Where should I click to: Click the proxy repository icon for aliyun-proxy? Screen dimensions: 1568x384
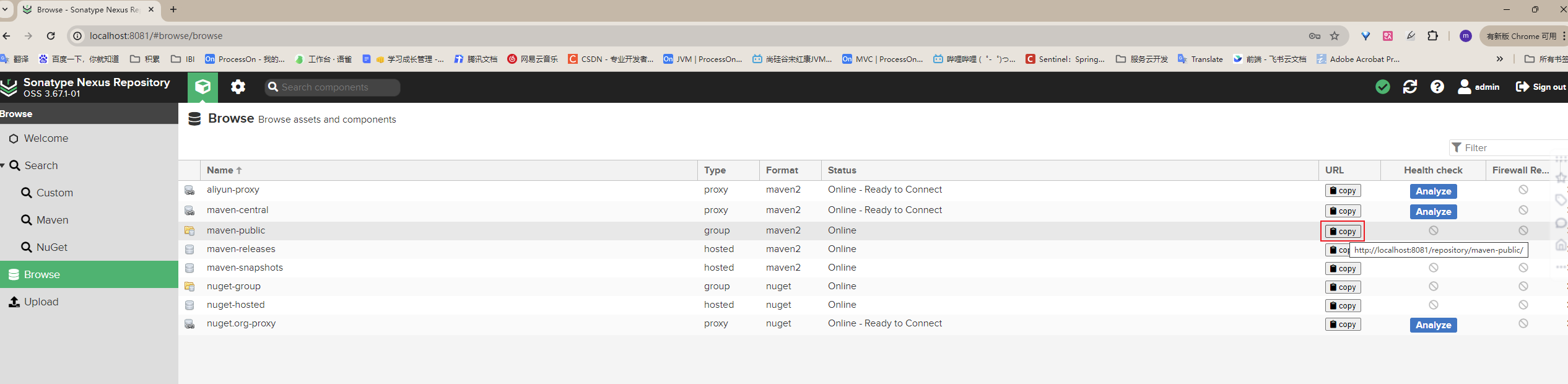189,191
